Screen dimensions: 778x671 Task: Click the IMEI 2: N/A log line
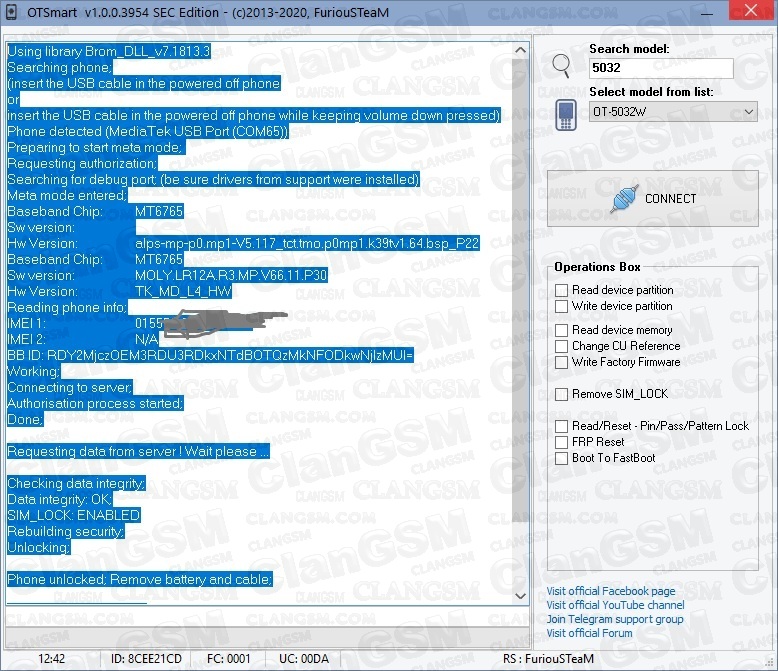pos(83,339)
